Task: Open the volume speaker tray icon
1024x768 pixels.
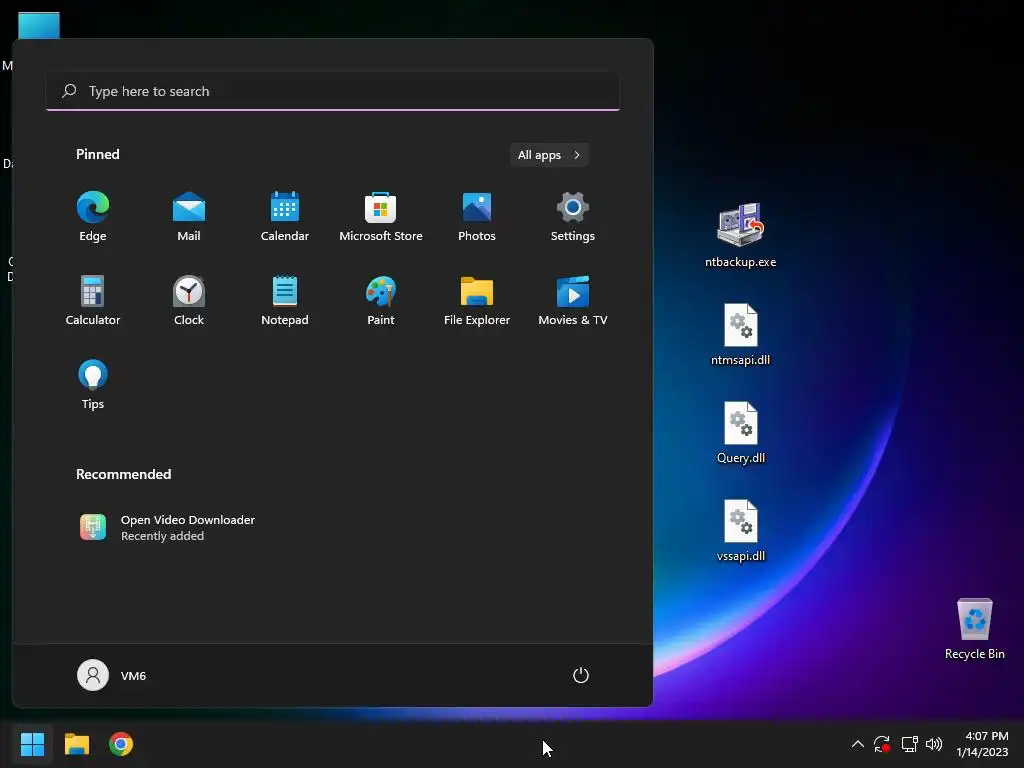Action: (x=934, y=744)
